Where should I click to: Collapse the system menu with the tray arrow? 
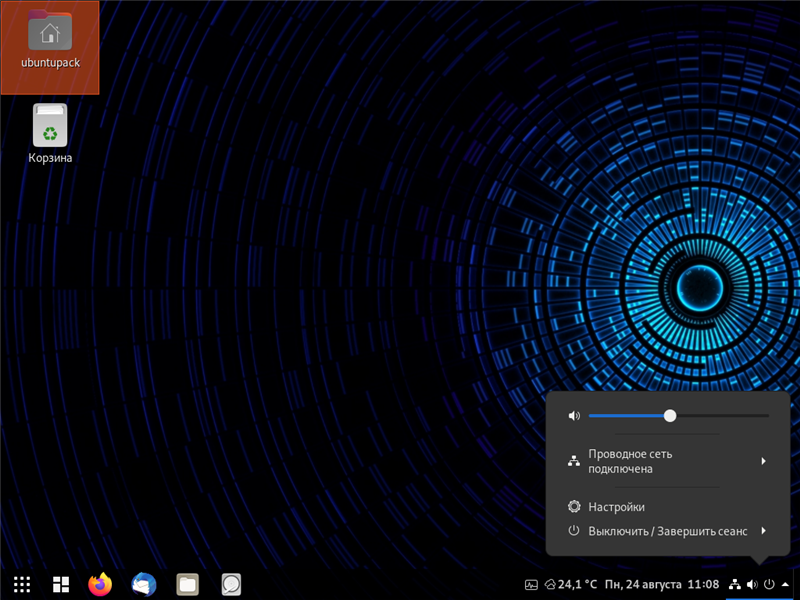click(x=786, y=584)
